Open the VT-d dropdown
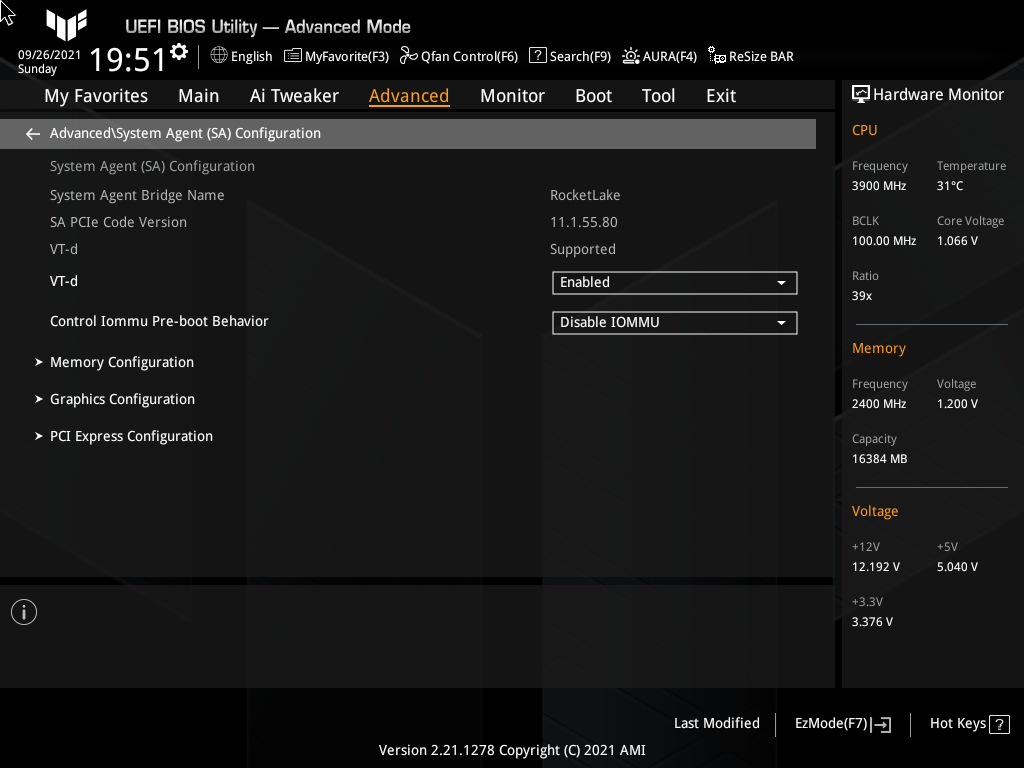This screenshot has height=768, width=1024. tap(674, 282)
